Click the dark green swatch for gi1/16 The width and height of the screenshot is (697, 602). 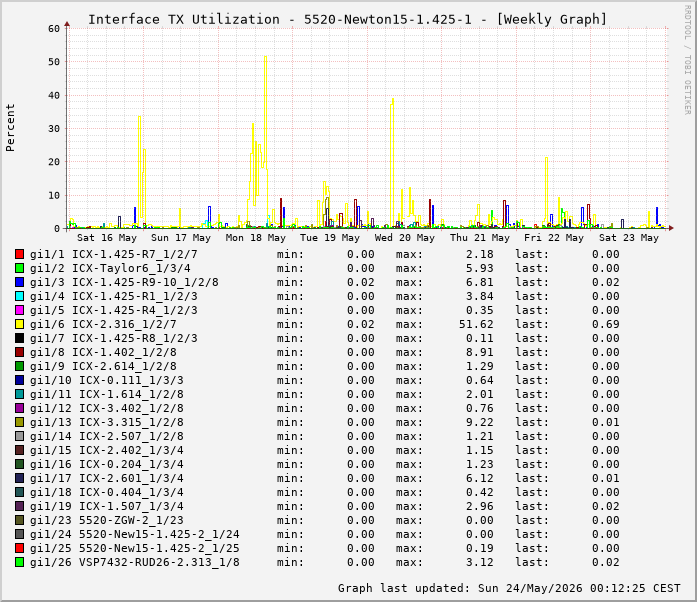point(19,464)
